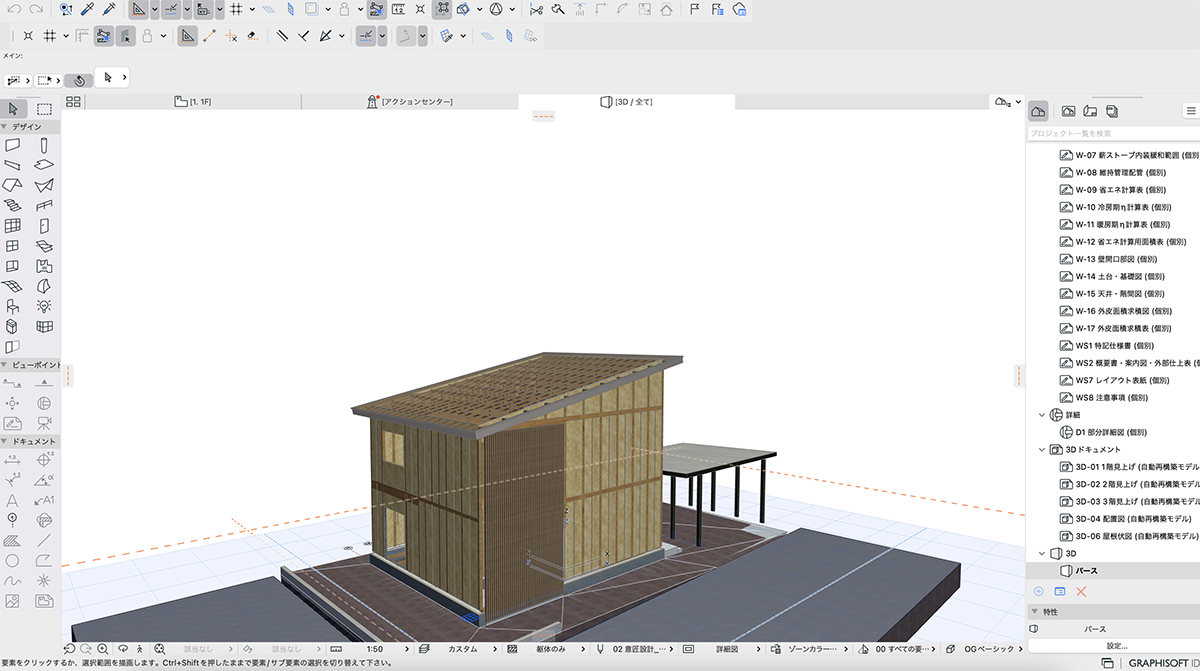Viewport: 1200px width, 671px height.
Task: Select the Text tool in Document section
Action: click(13, 499)
